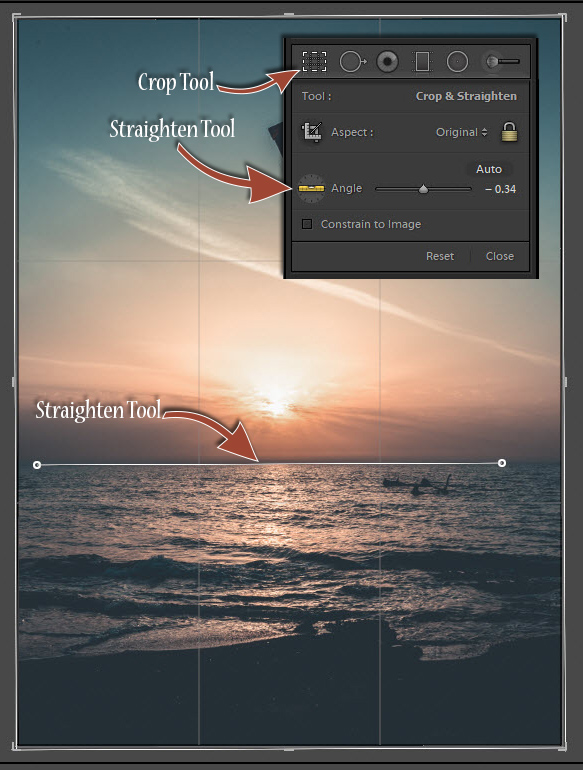Open the Aspect Original dropdown
This screenshot has width=583, height=770.
(x=461, y=132)
